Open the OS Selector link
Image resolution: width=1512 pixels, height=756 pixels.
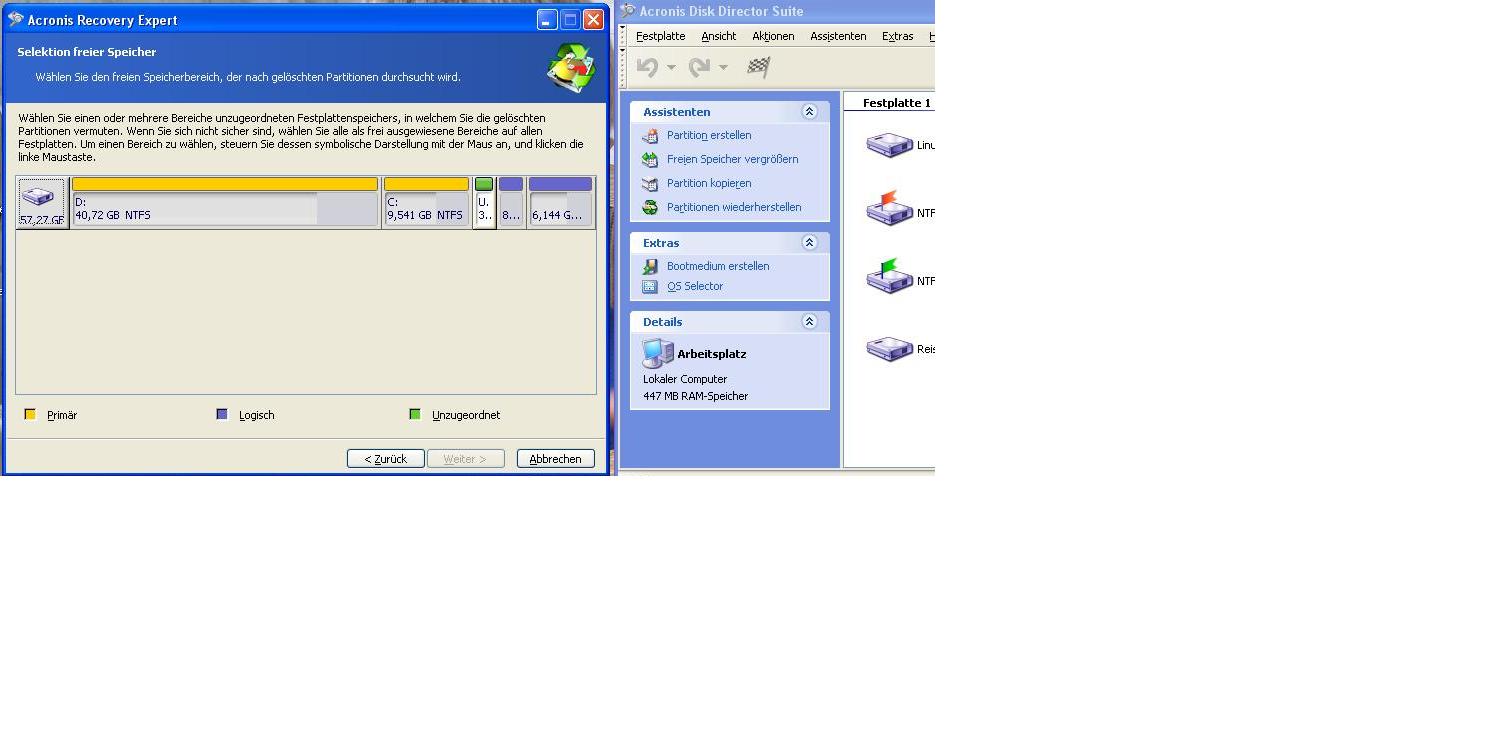tap(695, 286)
